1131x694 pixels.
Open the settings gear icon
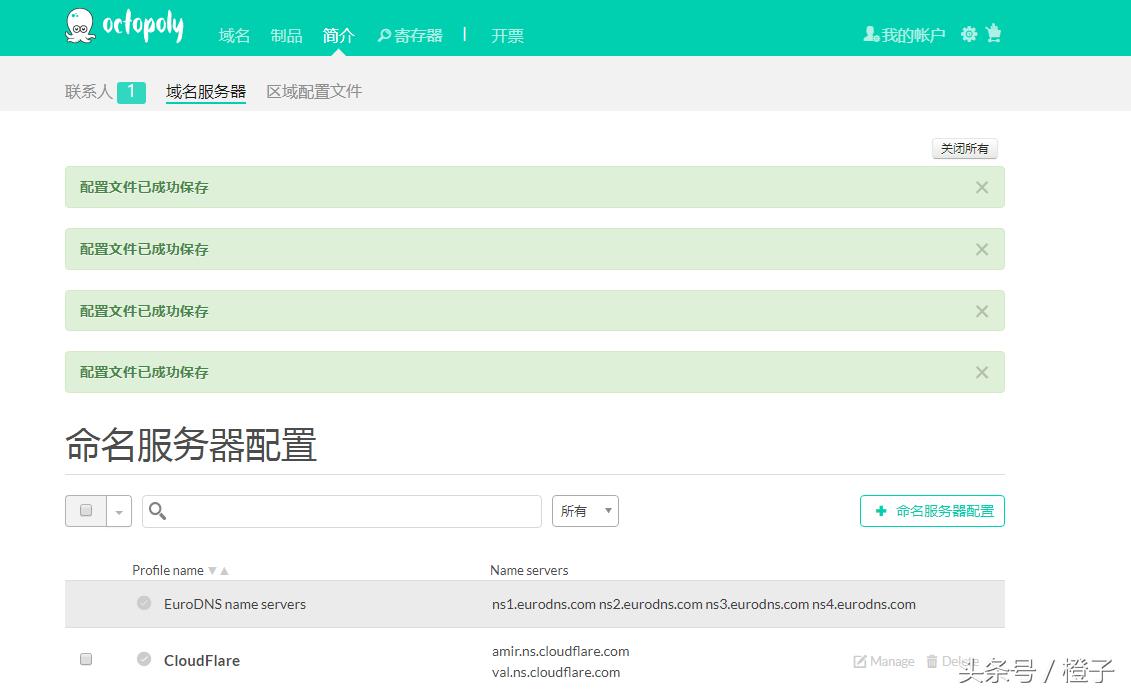click(x=967, y=33)
